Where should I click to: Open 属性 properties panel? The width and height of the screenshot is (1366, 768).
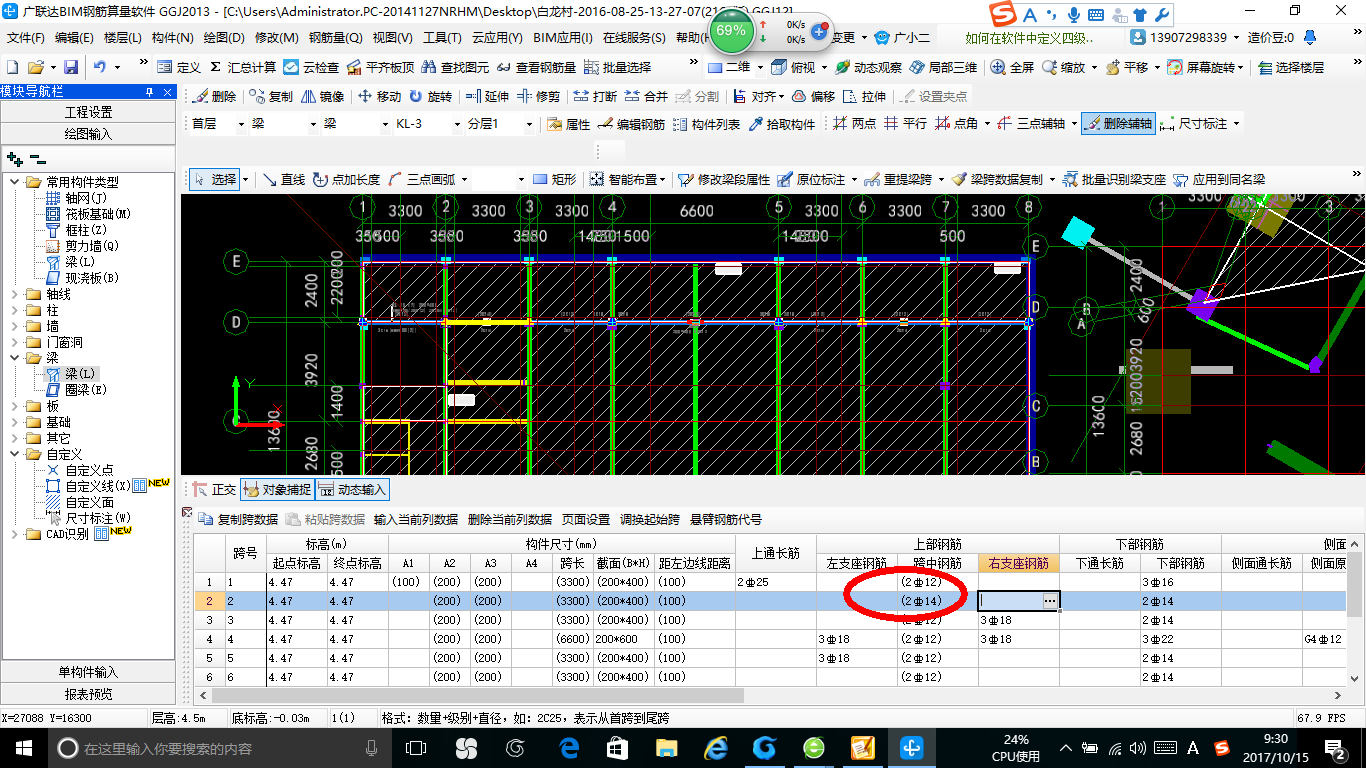[x=568, y=124]
